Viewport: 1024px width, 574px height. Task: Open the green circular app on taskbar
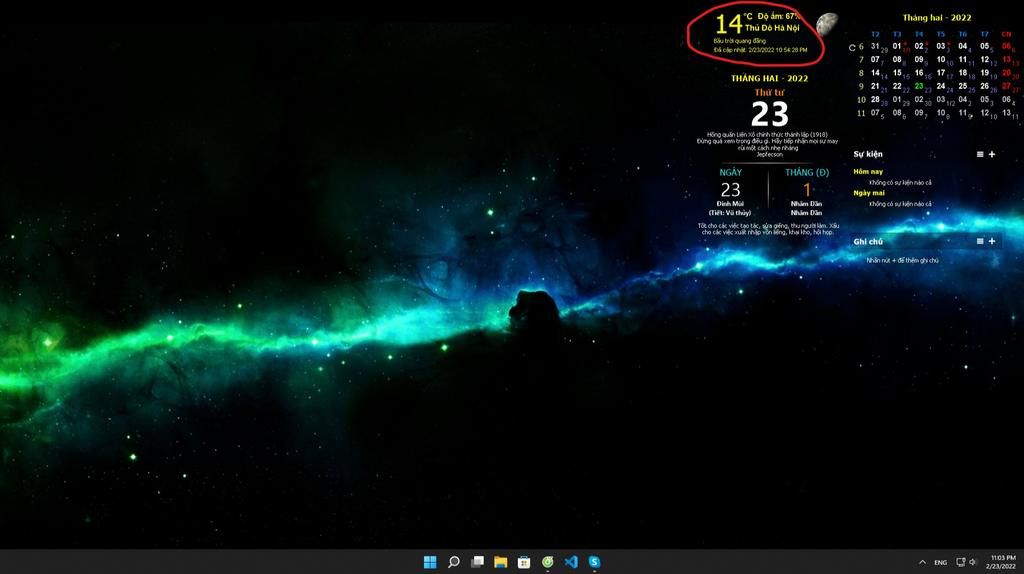coord(547,562)
